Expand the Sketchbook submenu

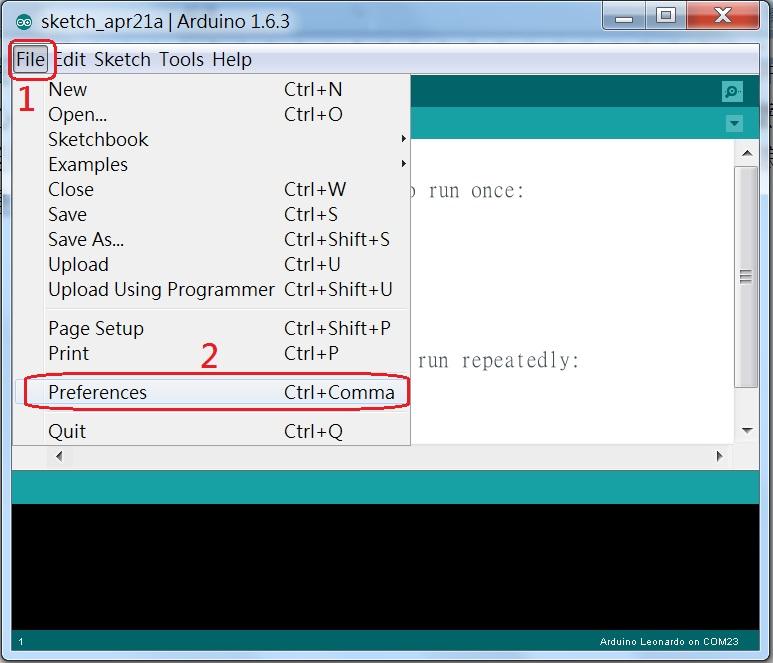coord(212,140)
